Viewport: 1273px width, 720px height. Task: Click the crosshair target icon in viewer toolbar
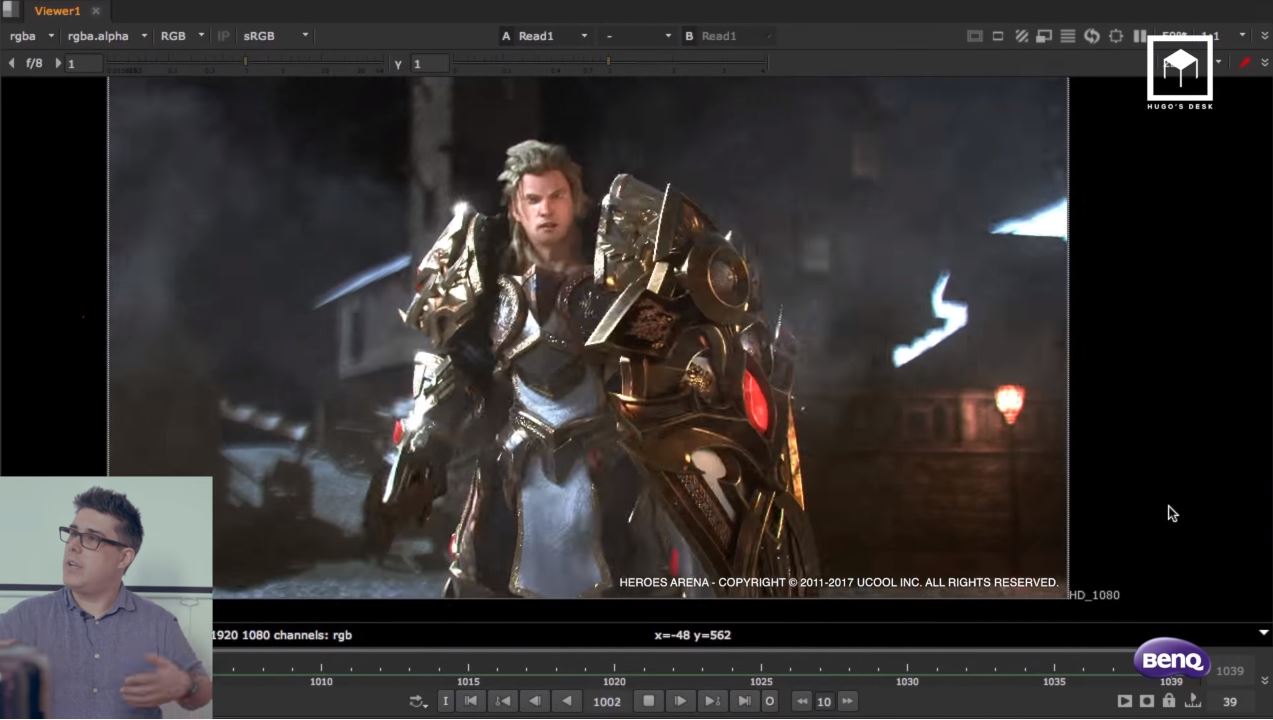tap(1116, 36)
